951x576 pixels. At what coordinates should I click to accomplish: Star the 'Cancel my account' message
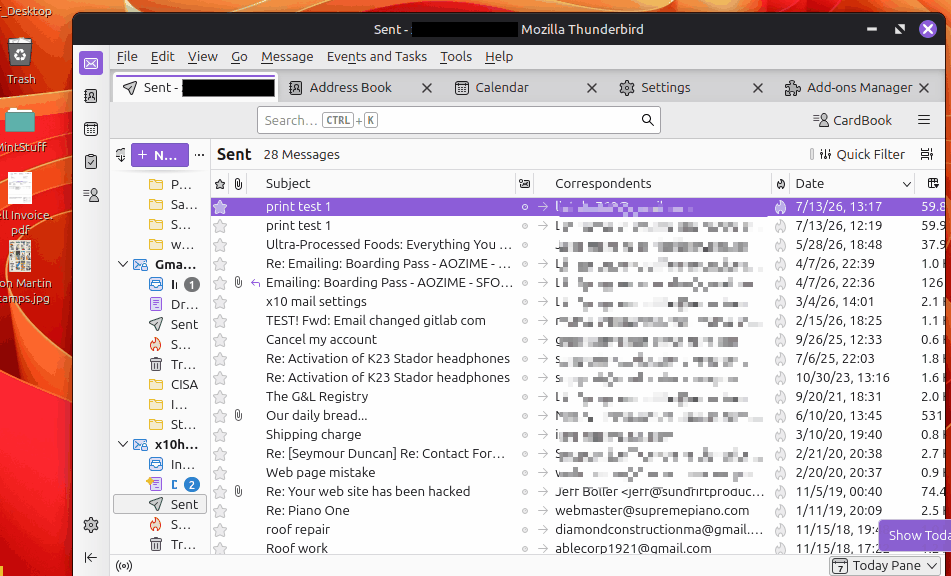coord(220,340)
